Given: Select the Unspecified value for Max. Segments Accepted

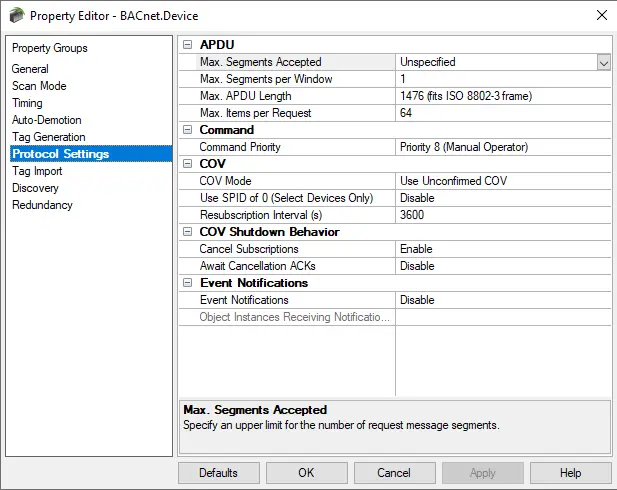Looking at the screenshot, I should pyautogui.click(x=496, y=62).
